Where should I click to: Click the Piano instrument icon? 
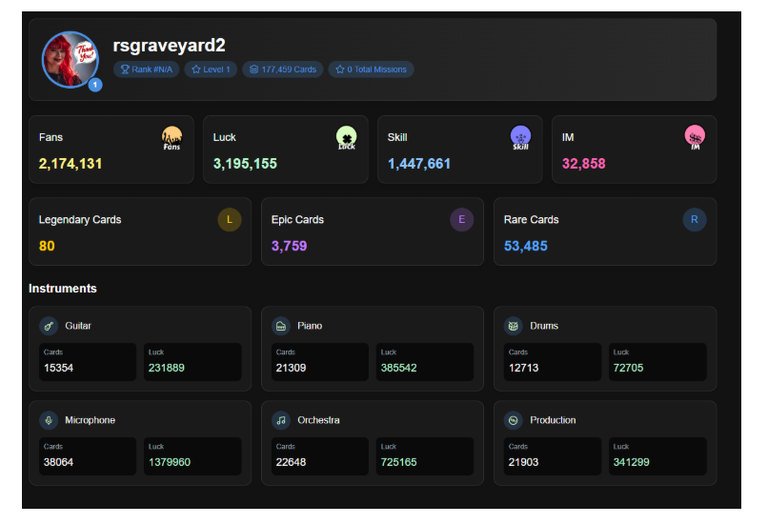click(x=281, y=326)
